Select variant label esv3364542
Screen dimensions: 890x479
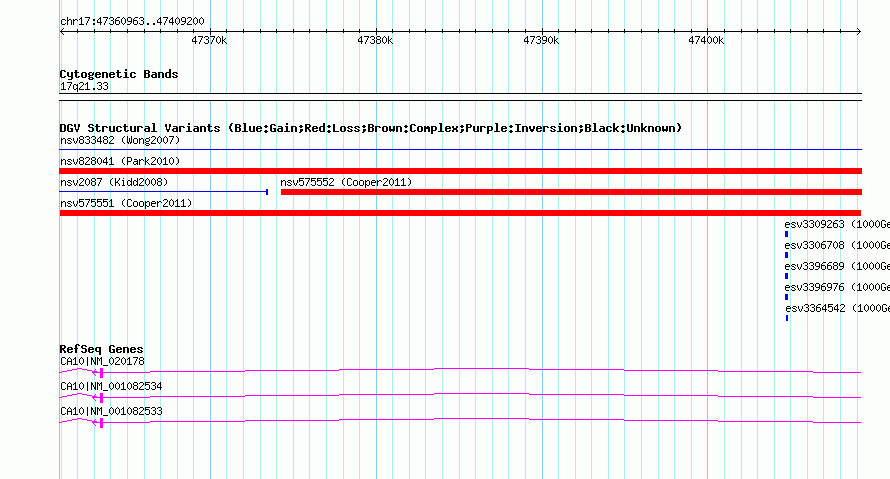click(815, 308)
